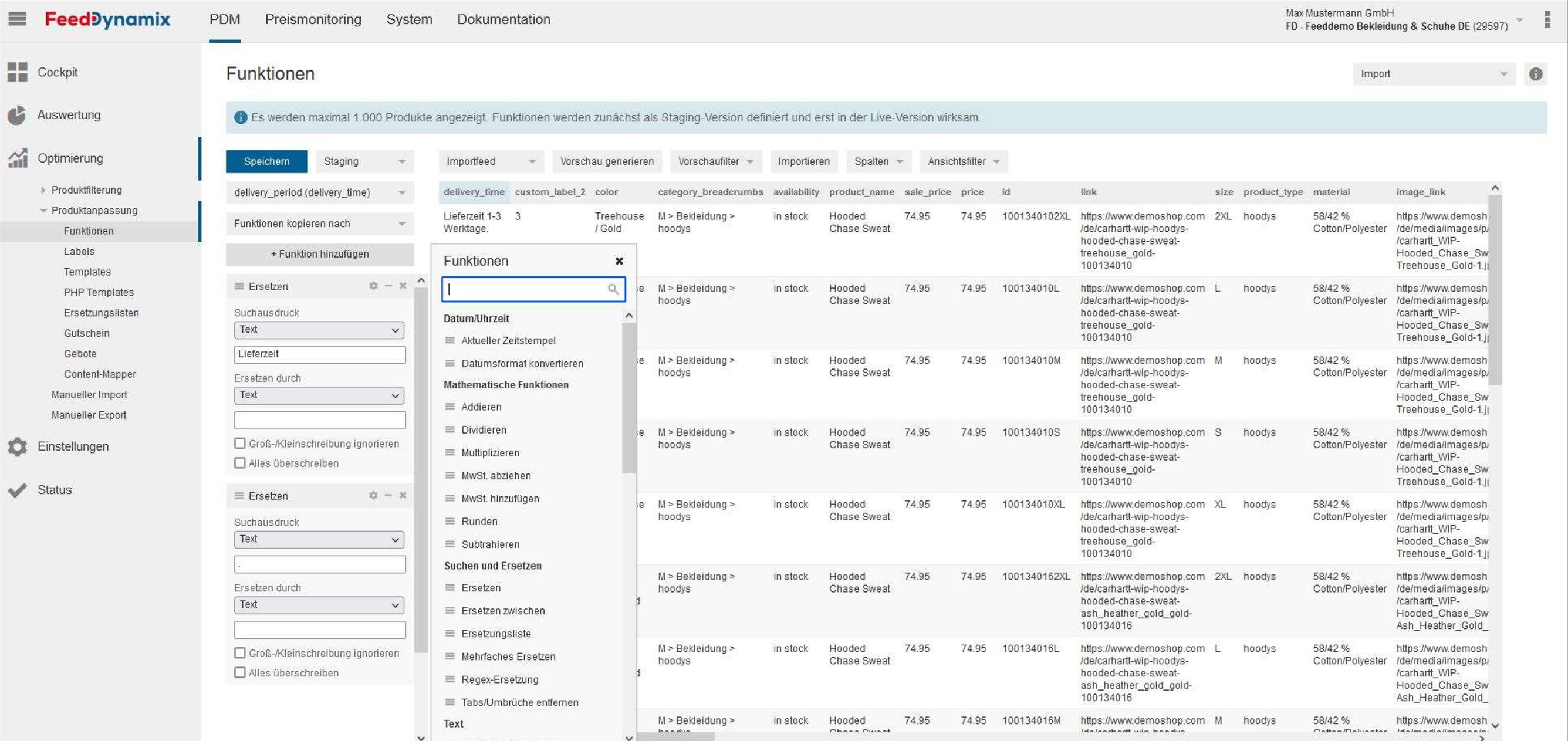The image size is (1568, 741).
Task: Click + Funktion hinzufügen button
Action: pyautogui.click(x=320, y=254)
